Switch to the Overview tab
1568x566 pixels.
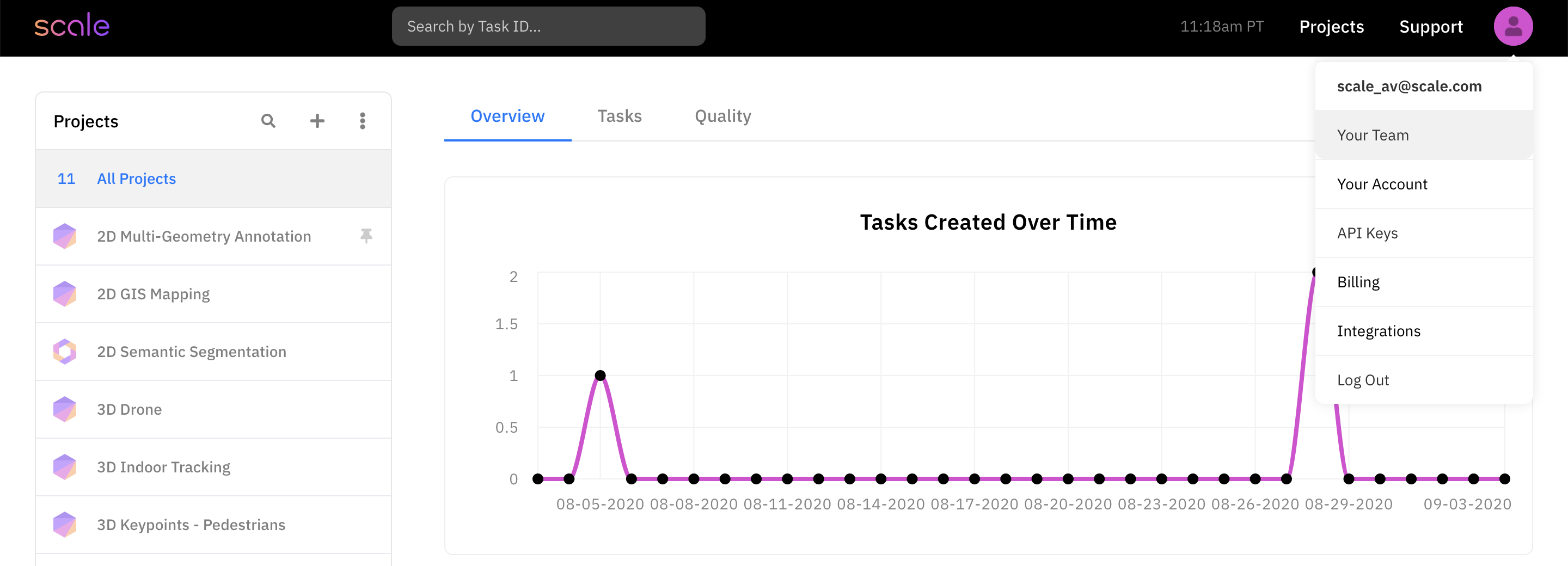click(x=507, y=116)
